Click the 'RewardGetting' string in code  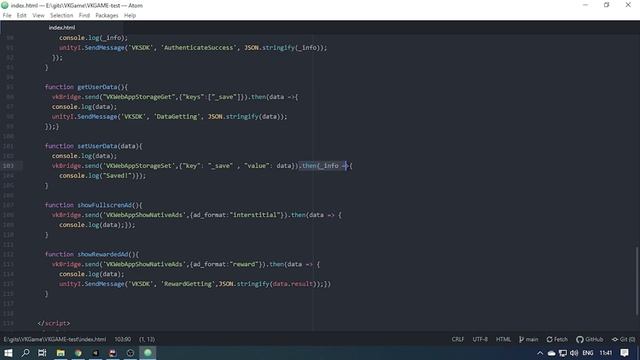pyautogui.click(x=188, y=284)
